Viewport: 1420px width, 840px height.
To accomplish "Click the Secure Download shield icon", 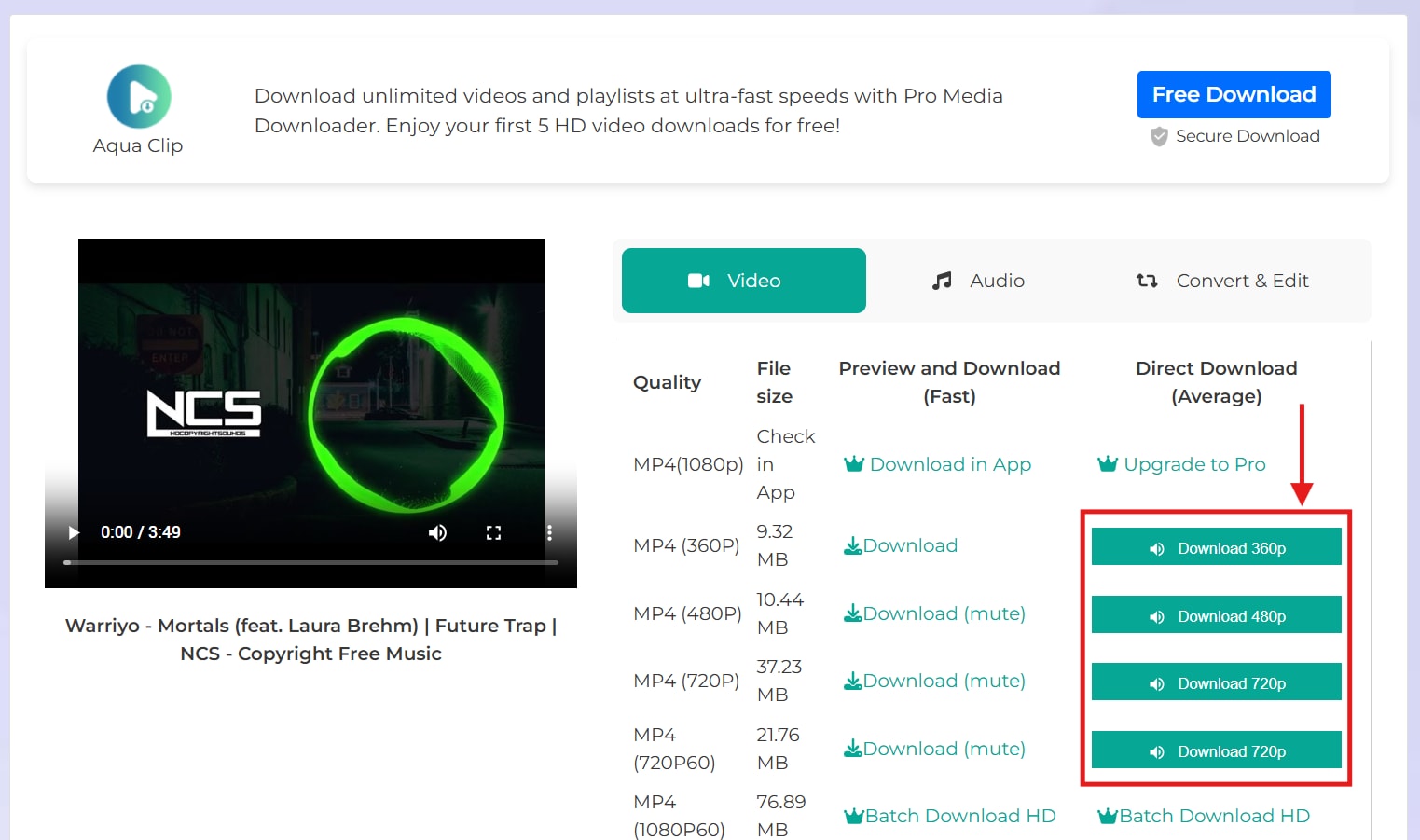I will [1159, 136].
